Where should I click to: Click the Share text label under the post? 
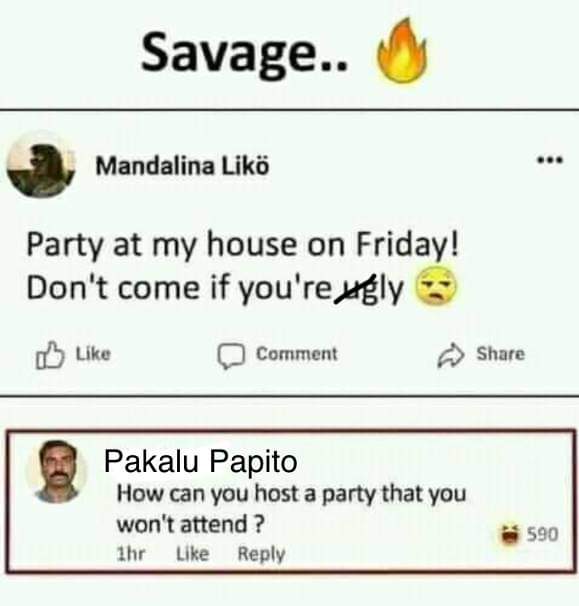tap(501, 354)
